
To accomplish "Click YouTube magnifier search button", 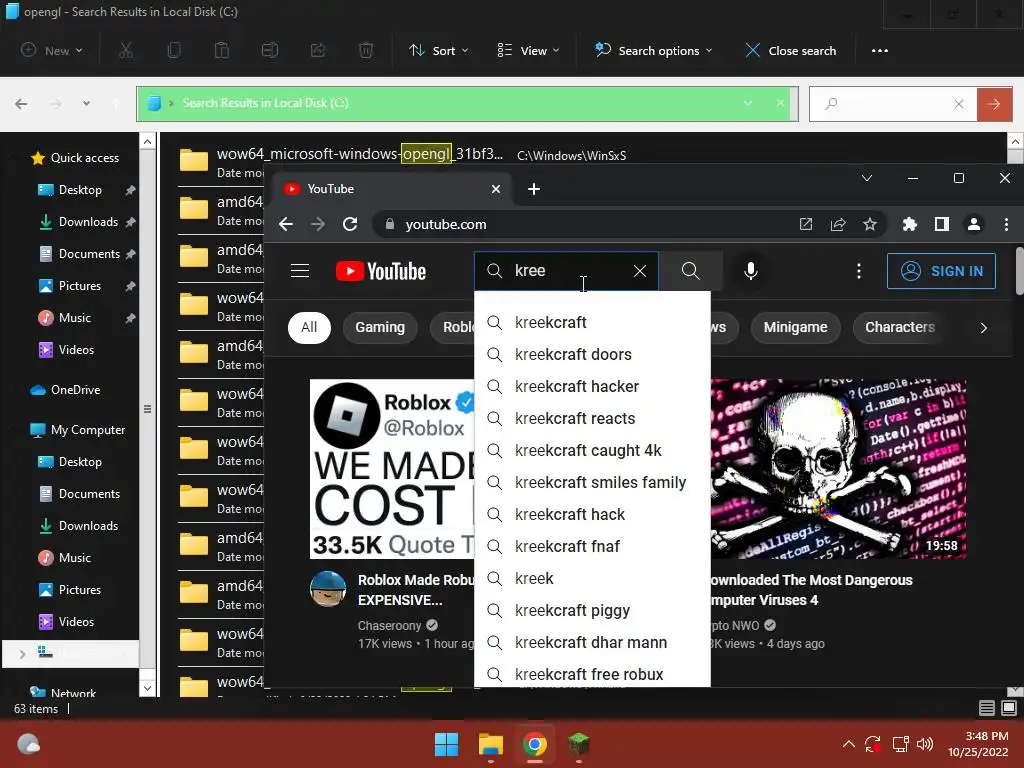I will coord(690,270).
